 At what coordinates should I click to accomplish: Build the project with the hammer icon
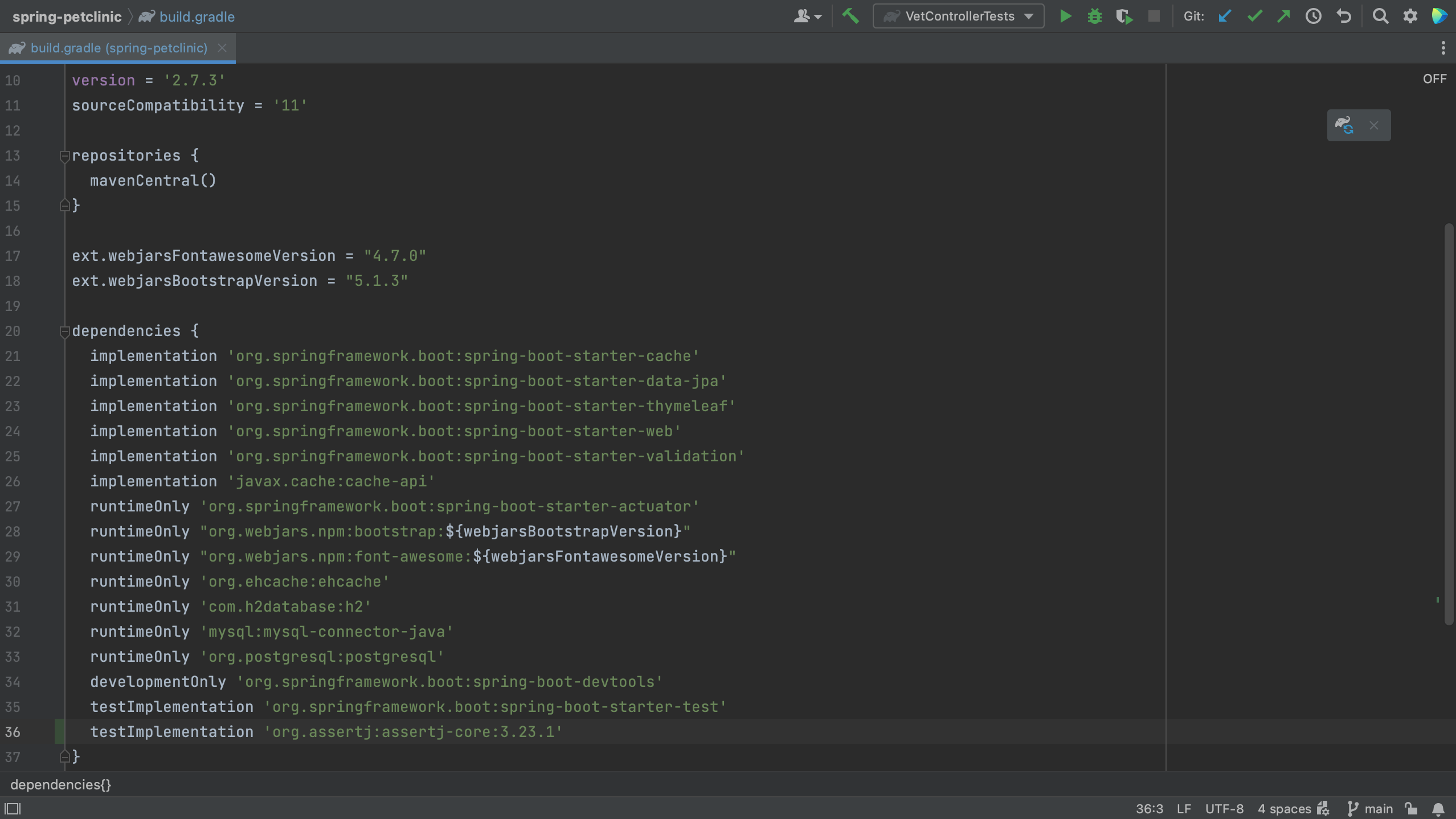[851, 16]
